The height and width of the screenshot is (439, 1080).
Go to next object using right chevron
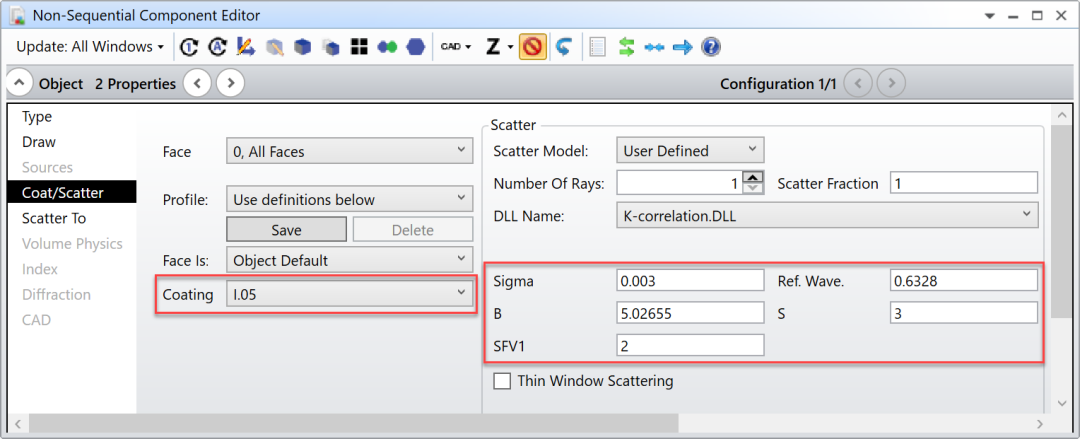pyautogui.click(x=230, y=84)
